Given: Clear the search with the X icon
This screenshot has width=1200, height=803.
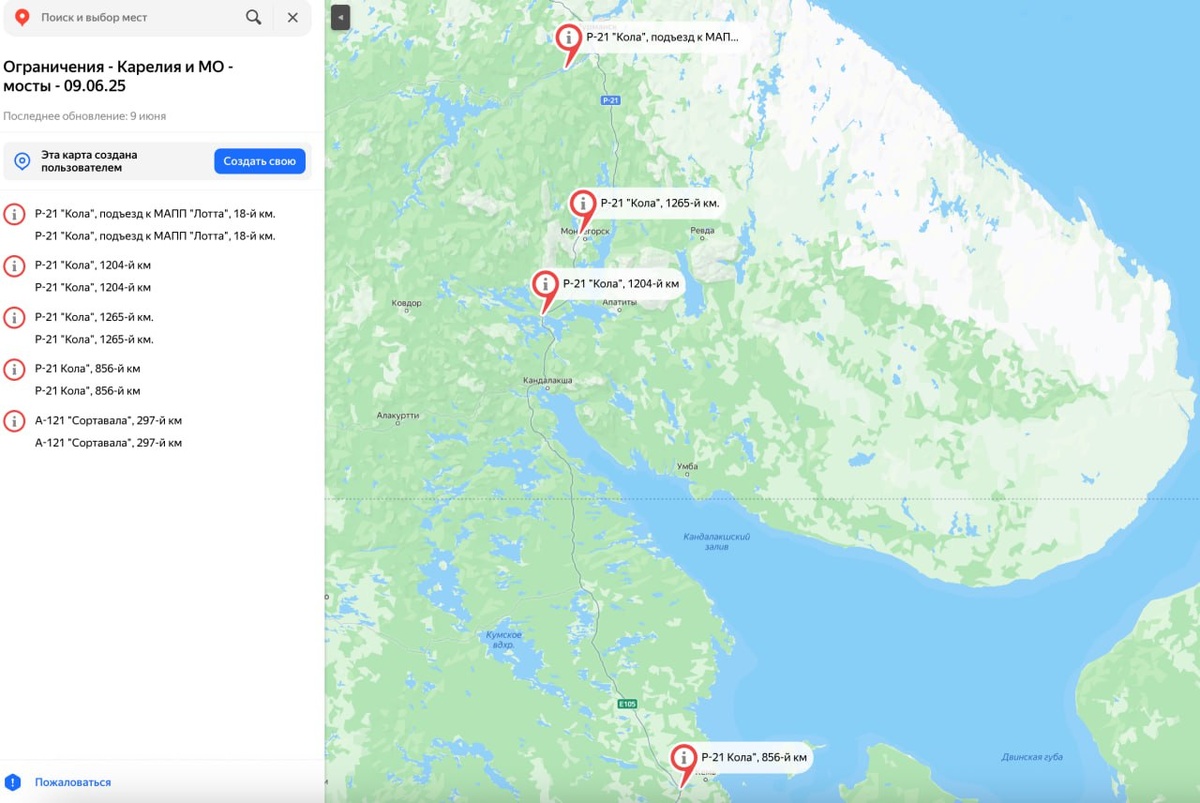Looking at the screenshot, I should 292,17.
